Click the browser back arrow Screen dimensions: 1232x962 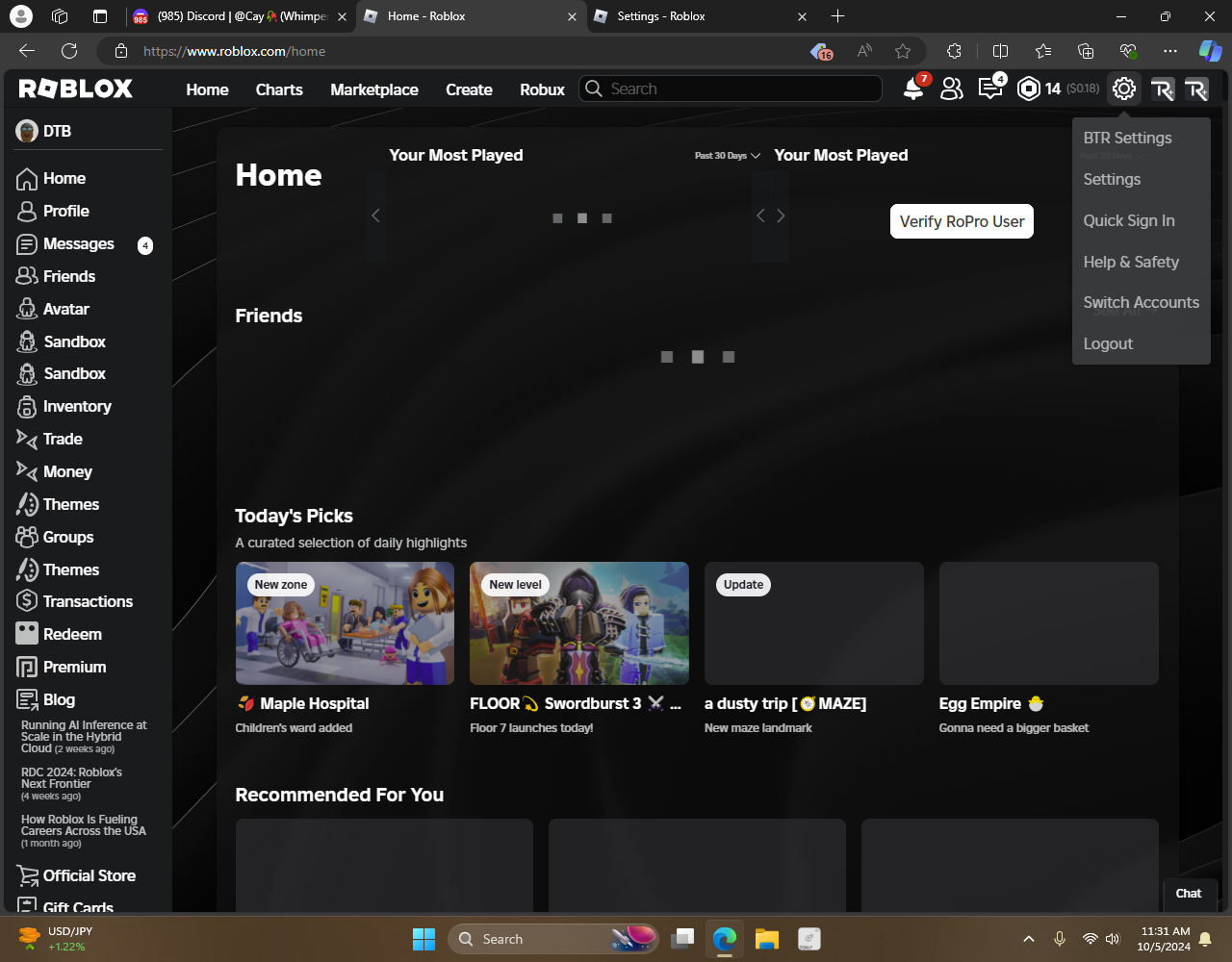point(27,51)
